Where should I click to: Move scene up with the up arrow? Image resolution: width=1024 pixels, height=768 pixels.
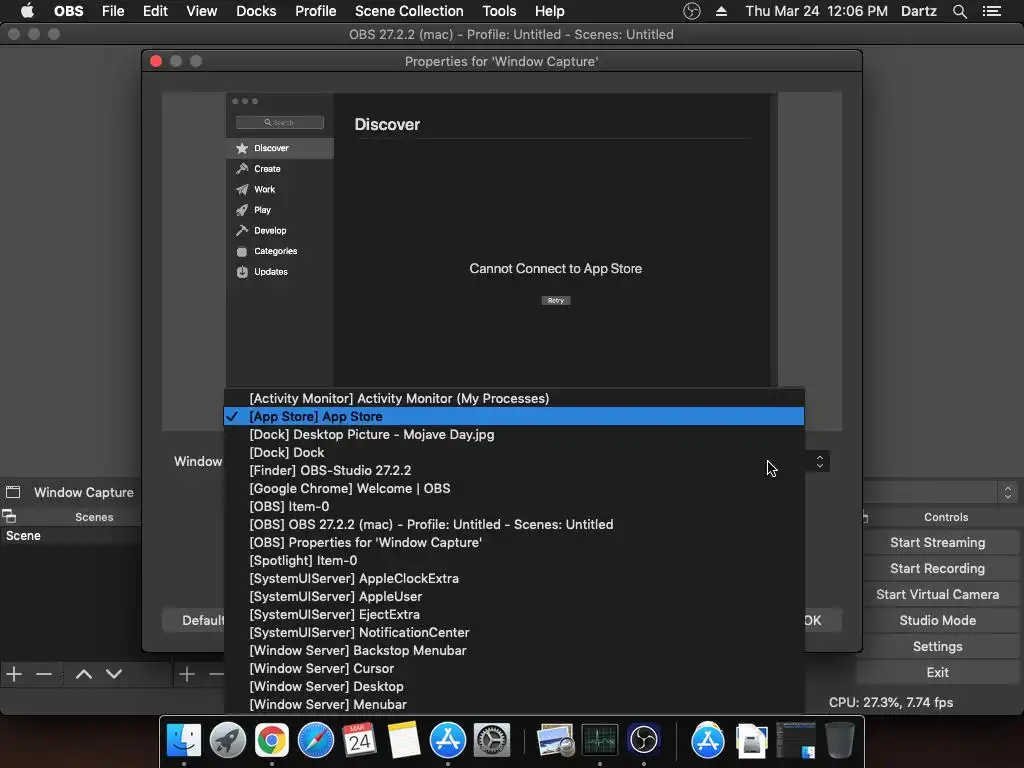pos(84,674)
